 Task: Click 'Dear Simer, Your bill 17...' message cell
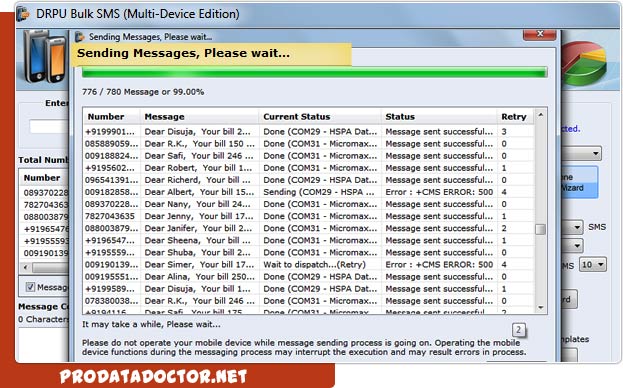click(199, 264)
